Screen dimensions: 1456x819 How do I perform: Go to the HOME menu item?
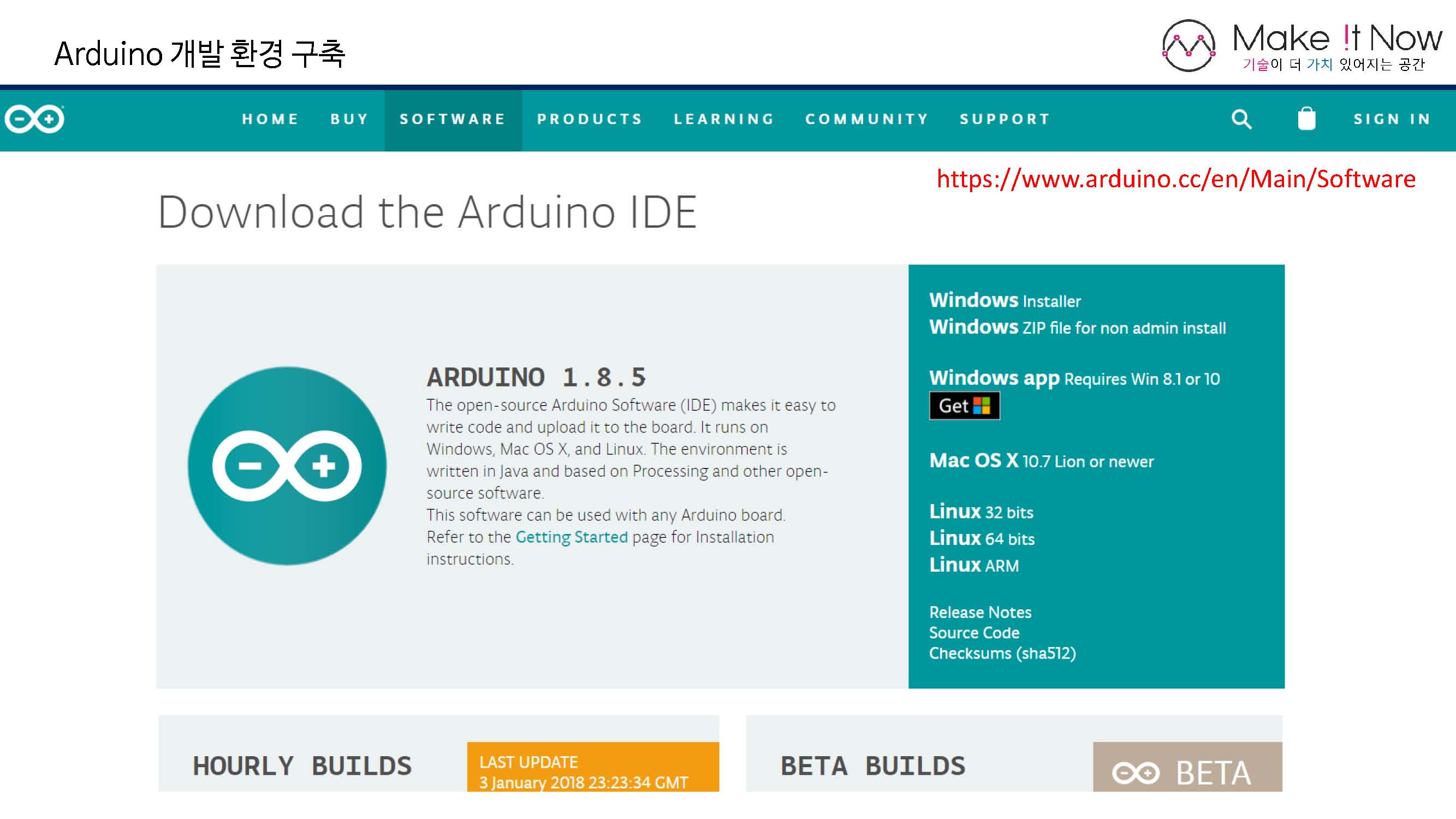click(x=270, y=119)
